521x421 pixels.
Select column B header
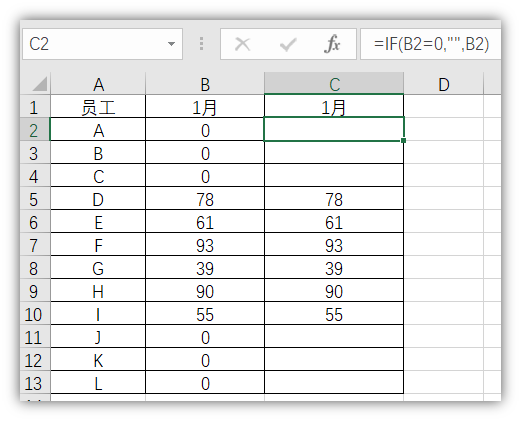point(205,84)
